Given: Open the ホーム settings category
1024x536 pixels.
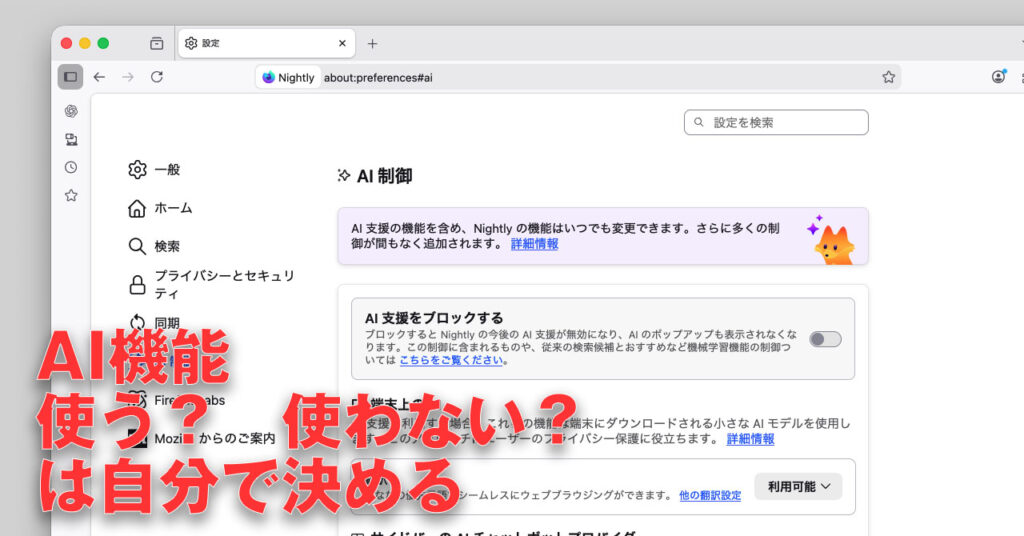Looking at the screenshot, I should (x=160, y=208).
